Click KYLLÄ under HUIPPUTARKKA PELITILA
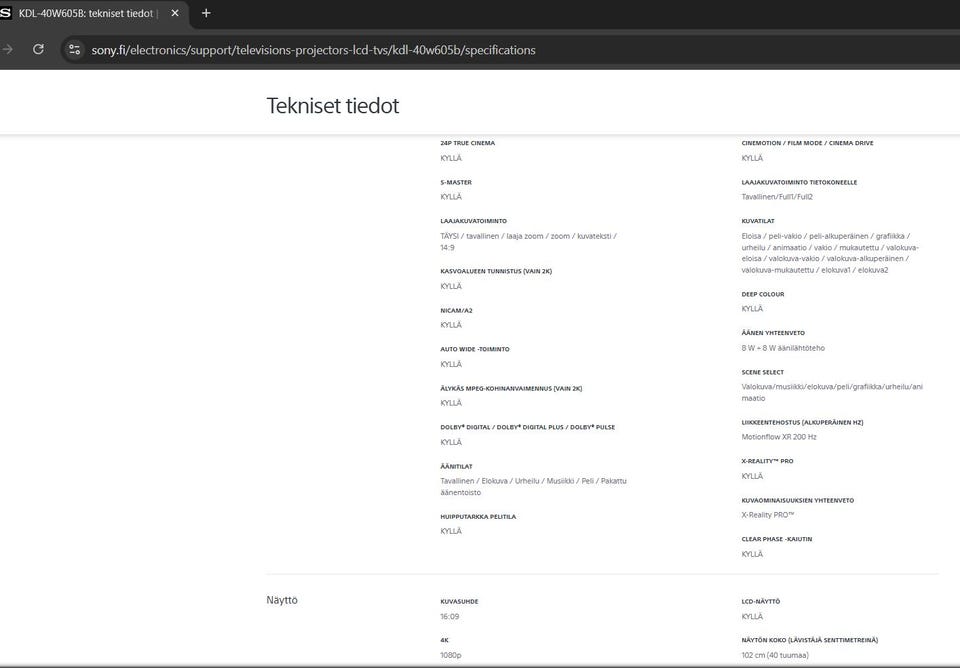 tap(451, 531)
